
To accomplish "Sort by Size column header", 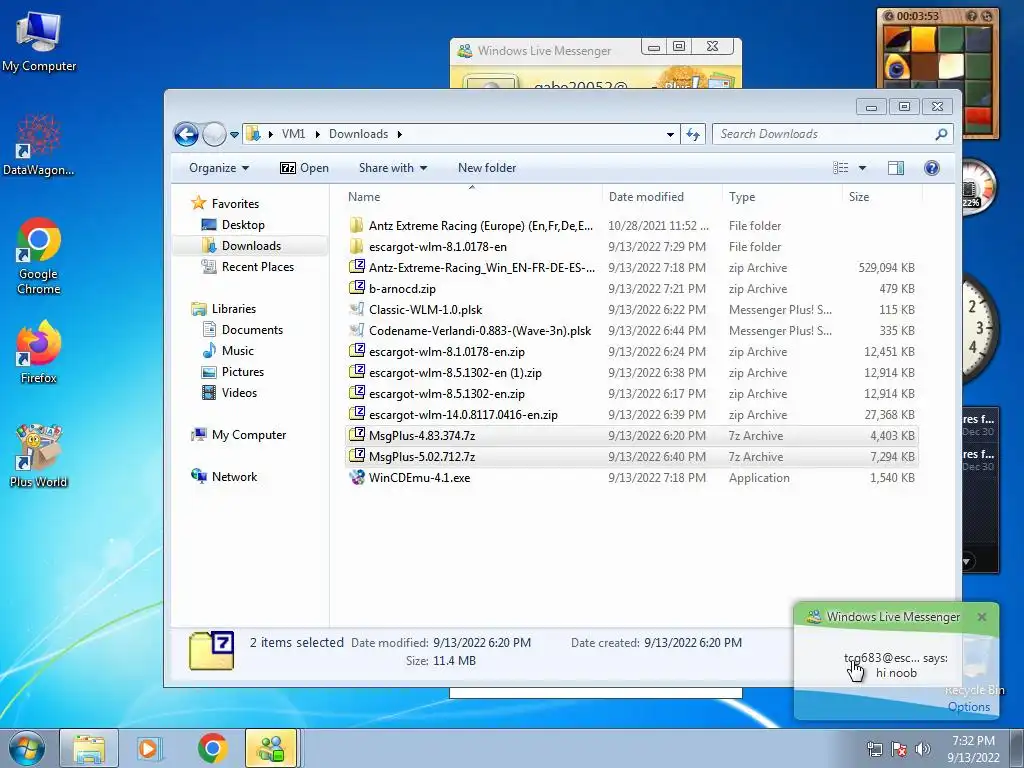I will (x=882, y=197).
